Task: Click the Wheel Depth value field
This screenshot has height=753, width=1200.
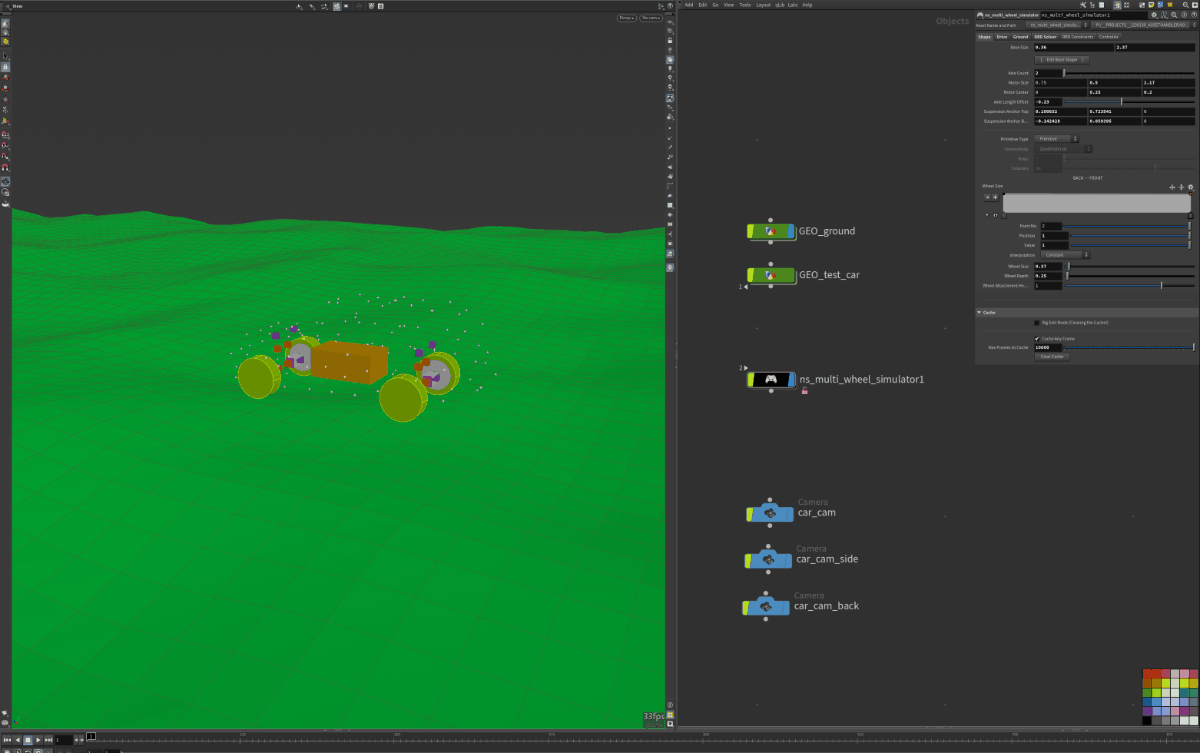Action: point(1049,276)
